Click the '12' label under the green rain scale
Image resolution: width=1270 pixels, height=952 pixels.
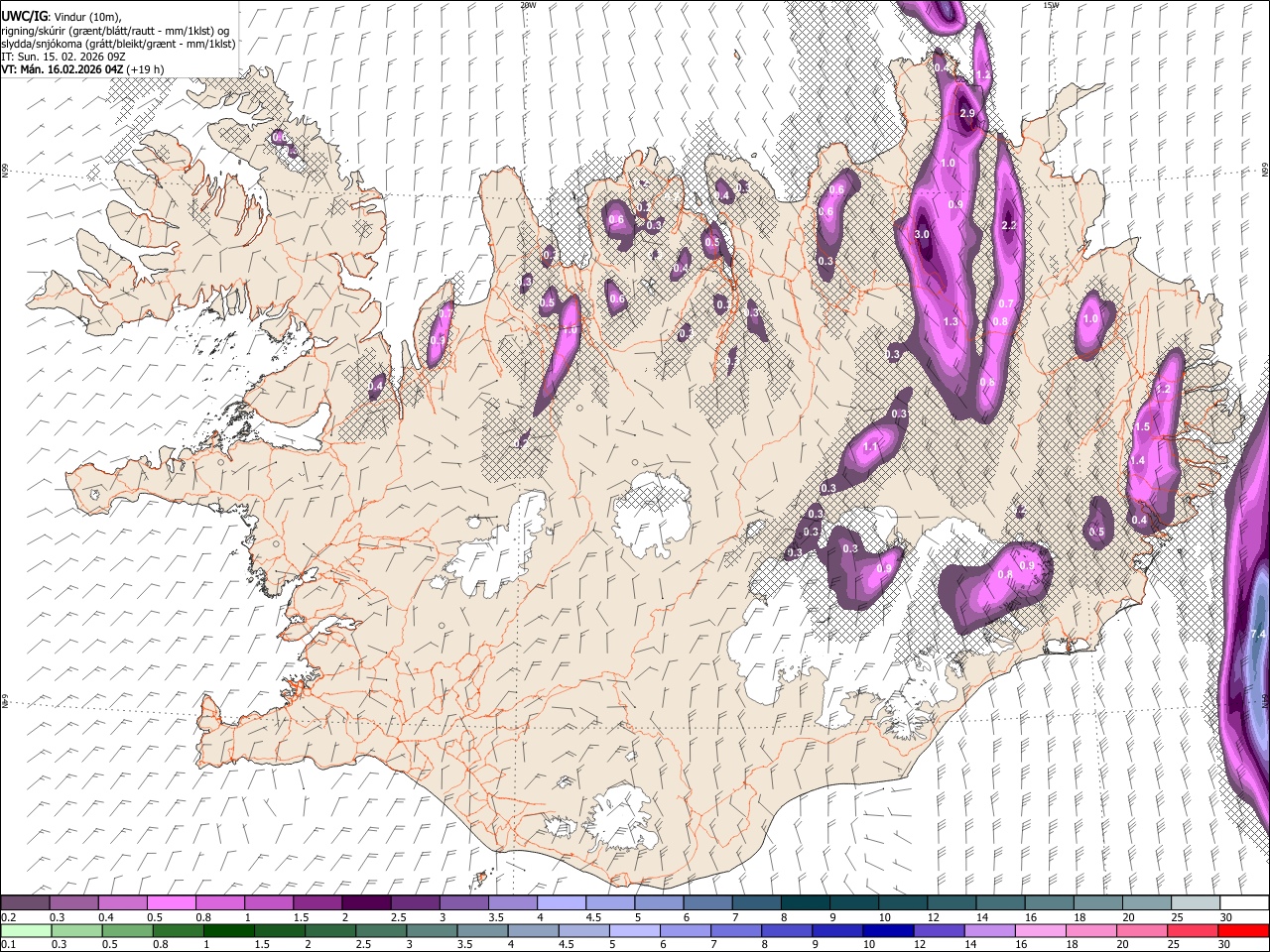click(x=920, y=945)
